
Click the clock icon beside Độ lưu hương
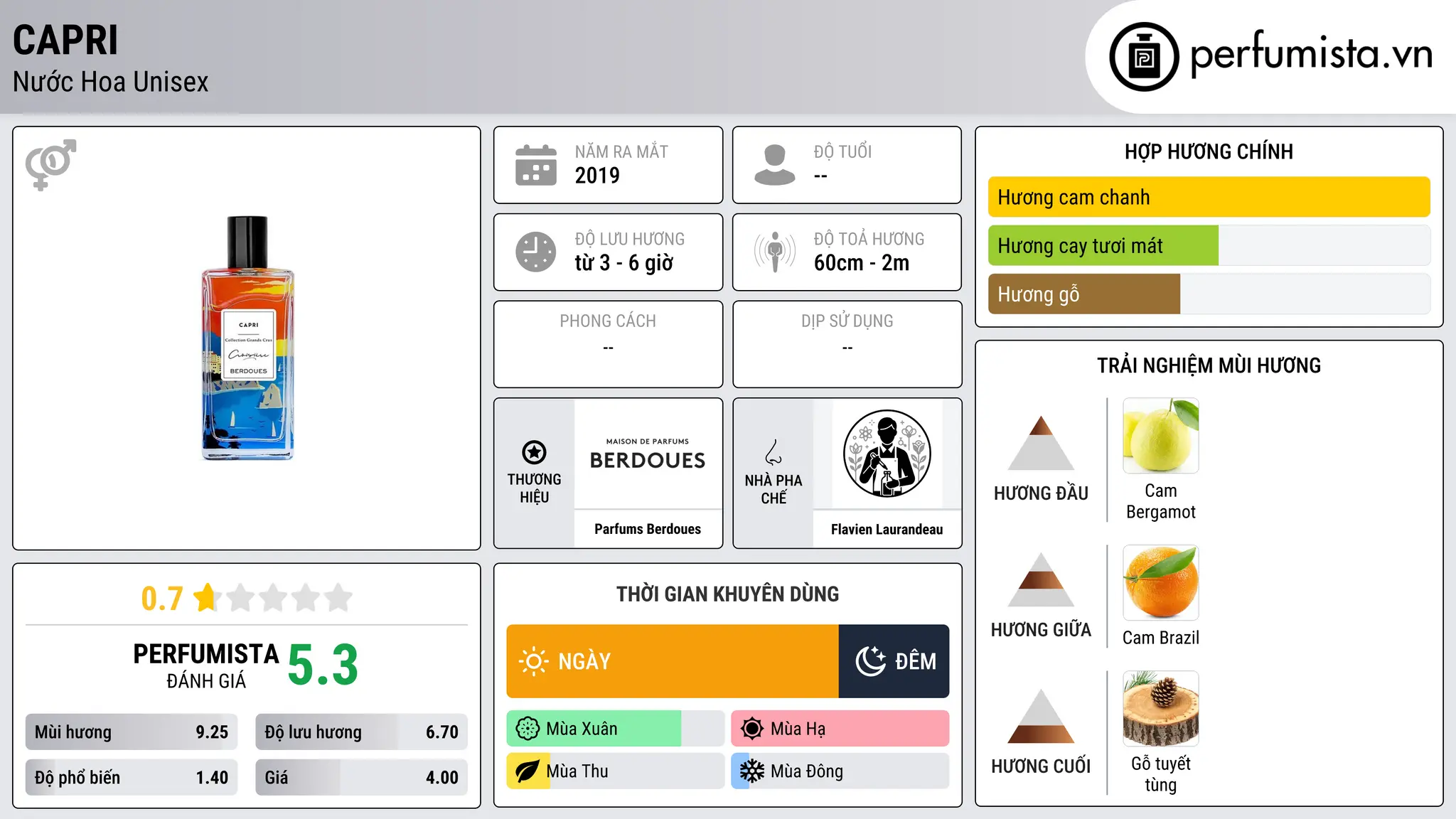click(x=536, y=252)
